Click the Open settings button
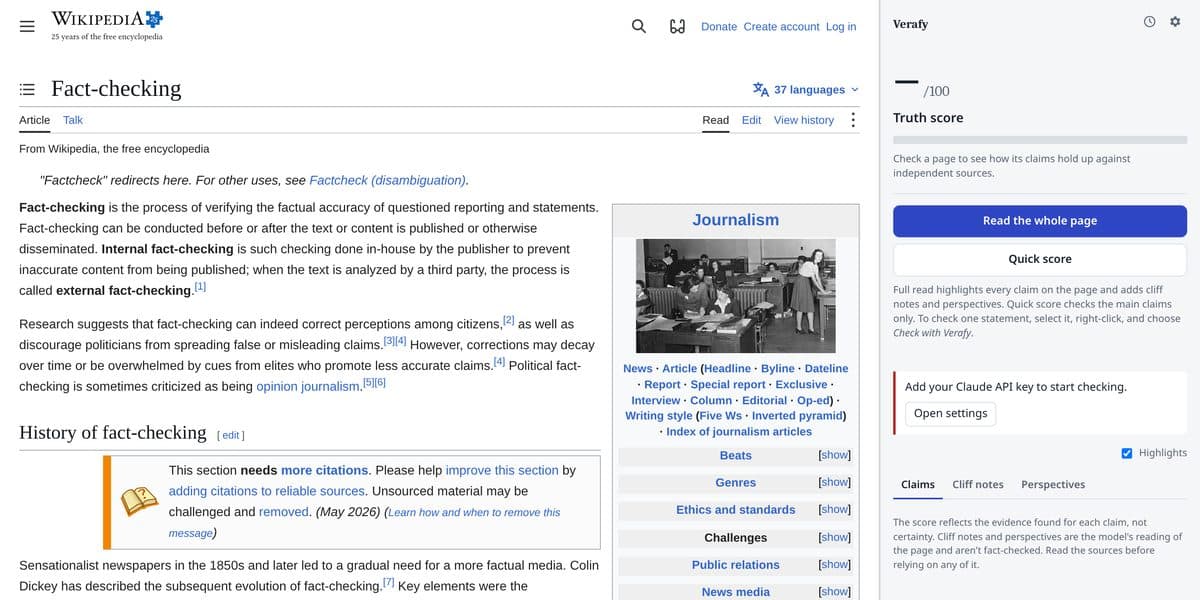 click(x=950, y=413)
